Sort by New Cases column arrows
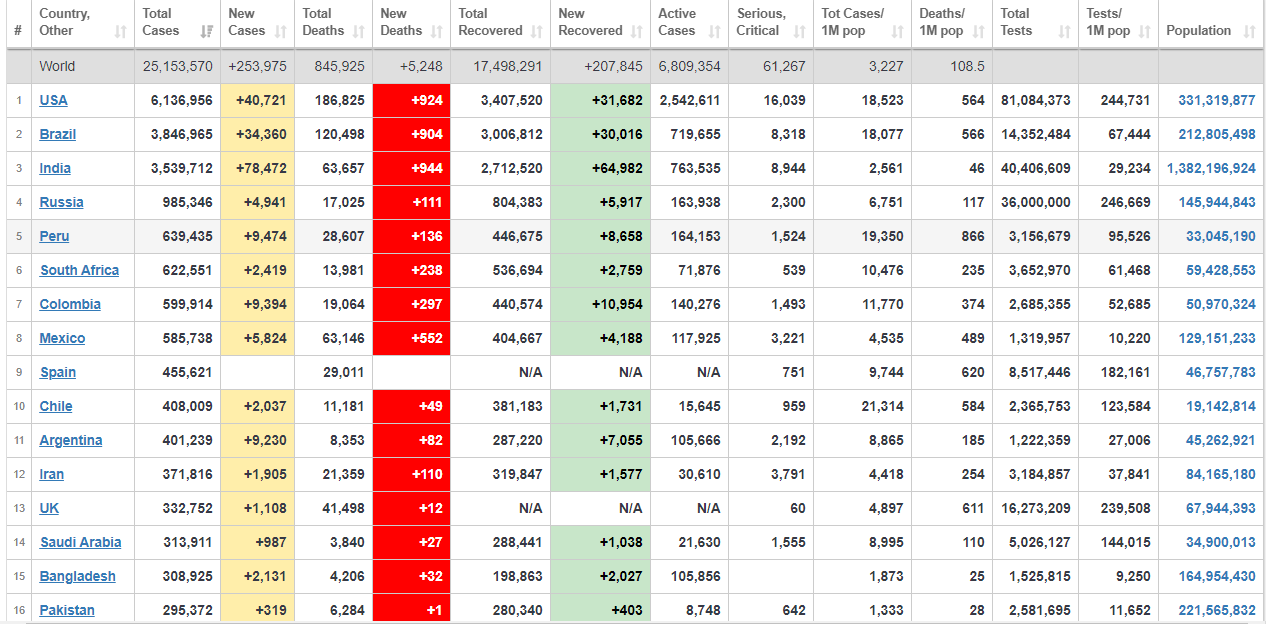This screenshot has height=624, width=1266. click(281, 32)
